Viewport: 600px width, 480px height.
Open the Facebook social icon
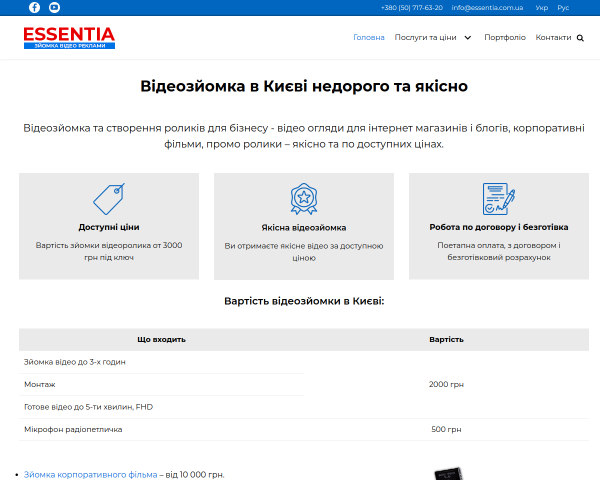(34, 7)
